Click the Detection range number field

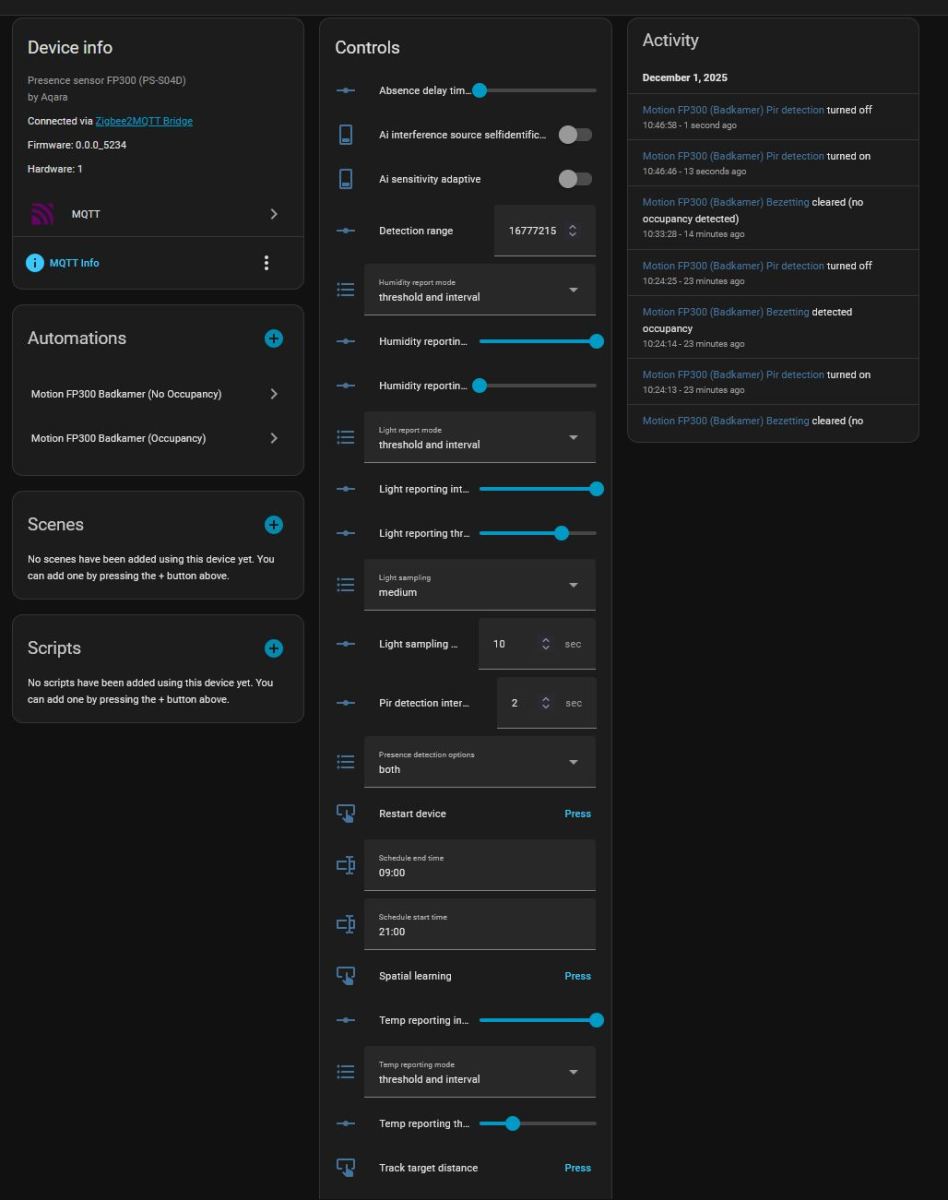click(532, 231)
